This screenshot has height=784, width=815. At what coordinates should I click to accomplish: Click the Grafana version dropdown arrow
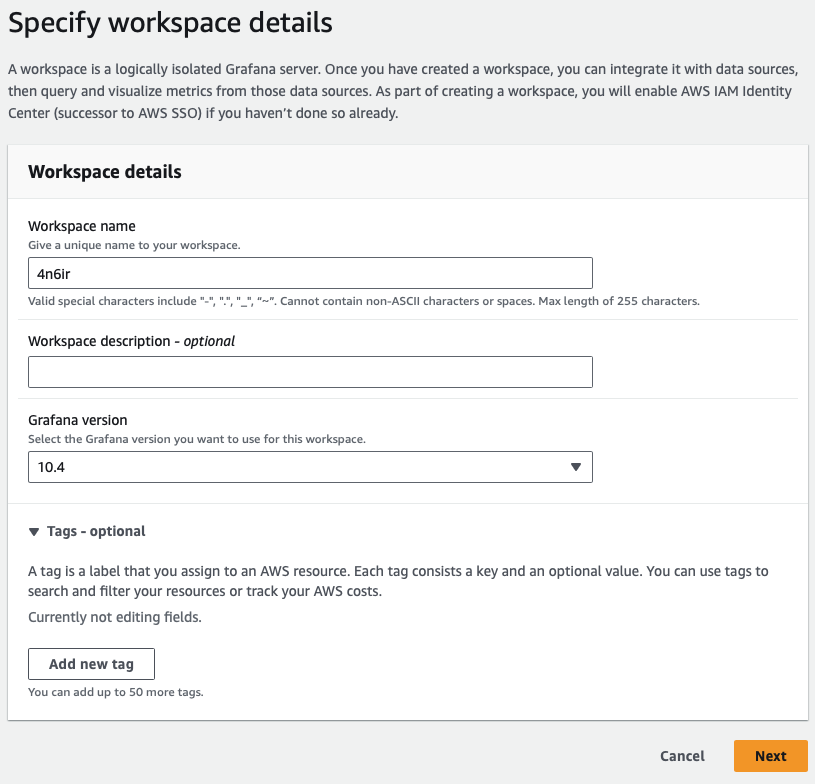575,467
